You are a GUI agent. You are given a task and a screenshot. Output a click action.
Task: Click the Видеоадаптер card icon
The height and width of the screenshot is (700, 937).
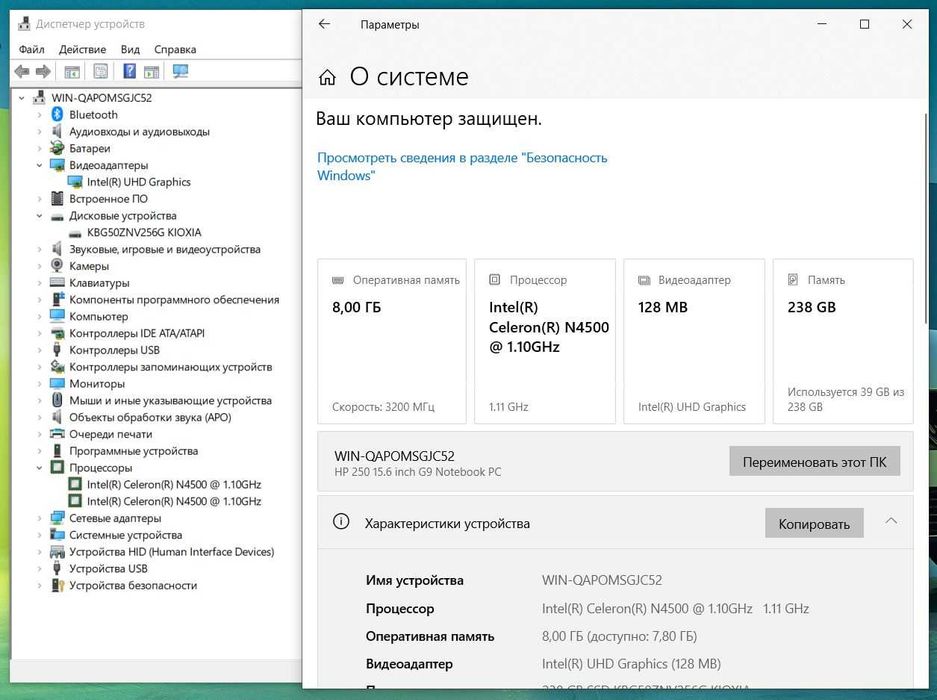pyautogui.click(x=644, y=280)
